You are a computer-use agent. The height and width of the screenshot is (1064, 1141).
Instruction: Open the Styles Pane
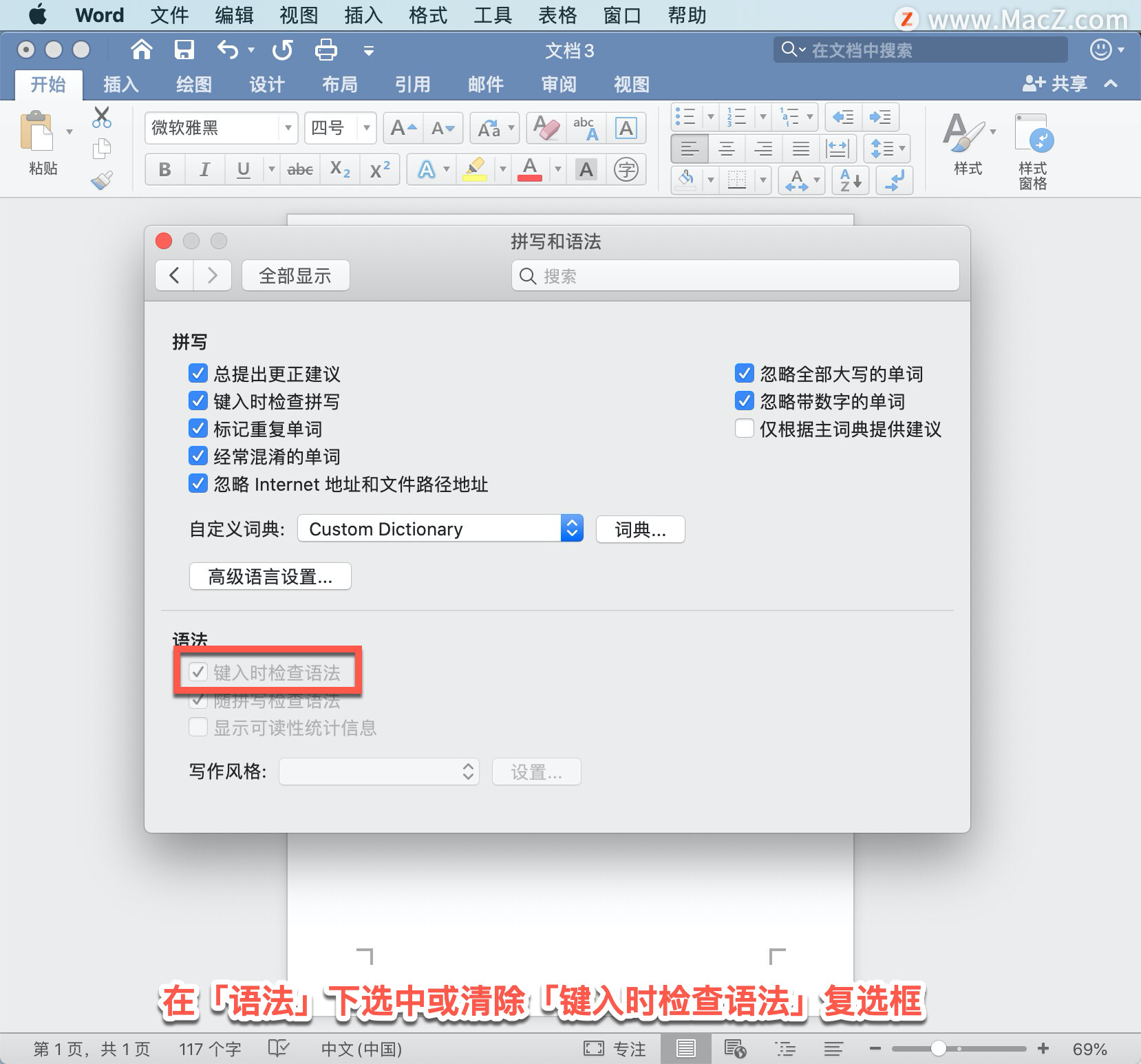click(1033, 151)
